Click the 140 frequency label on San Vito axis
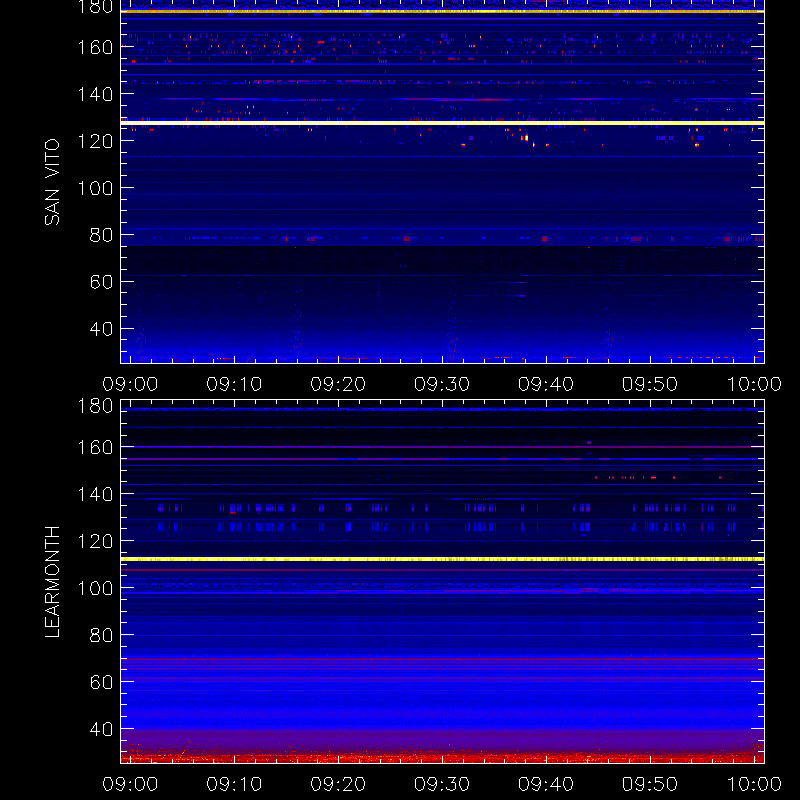This screenshot has width=800, height=800. coord(95,94)
